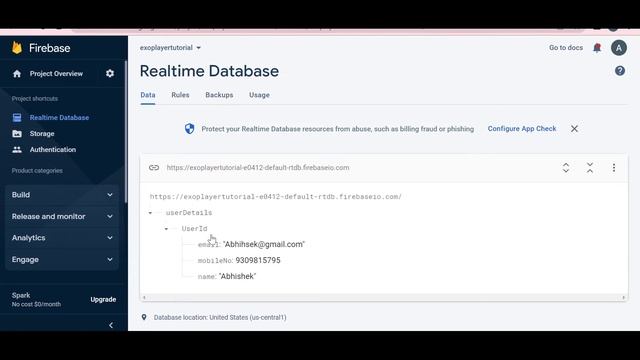The image size is (640, 360).
Task: Switch to the Backups tab
Action: point(219,95)
